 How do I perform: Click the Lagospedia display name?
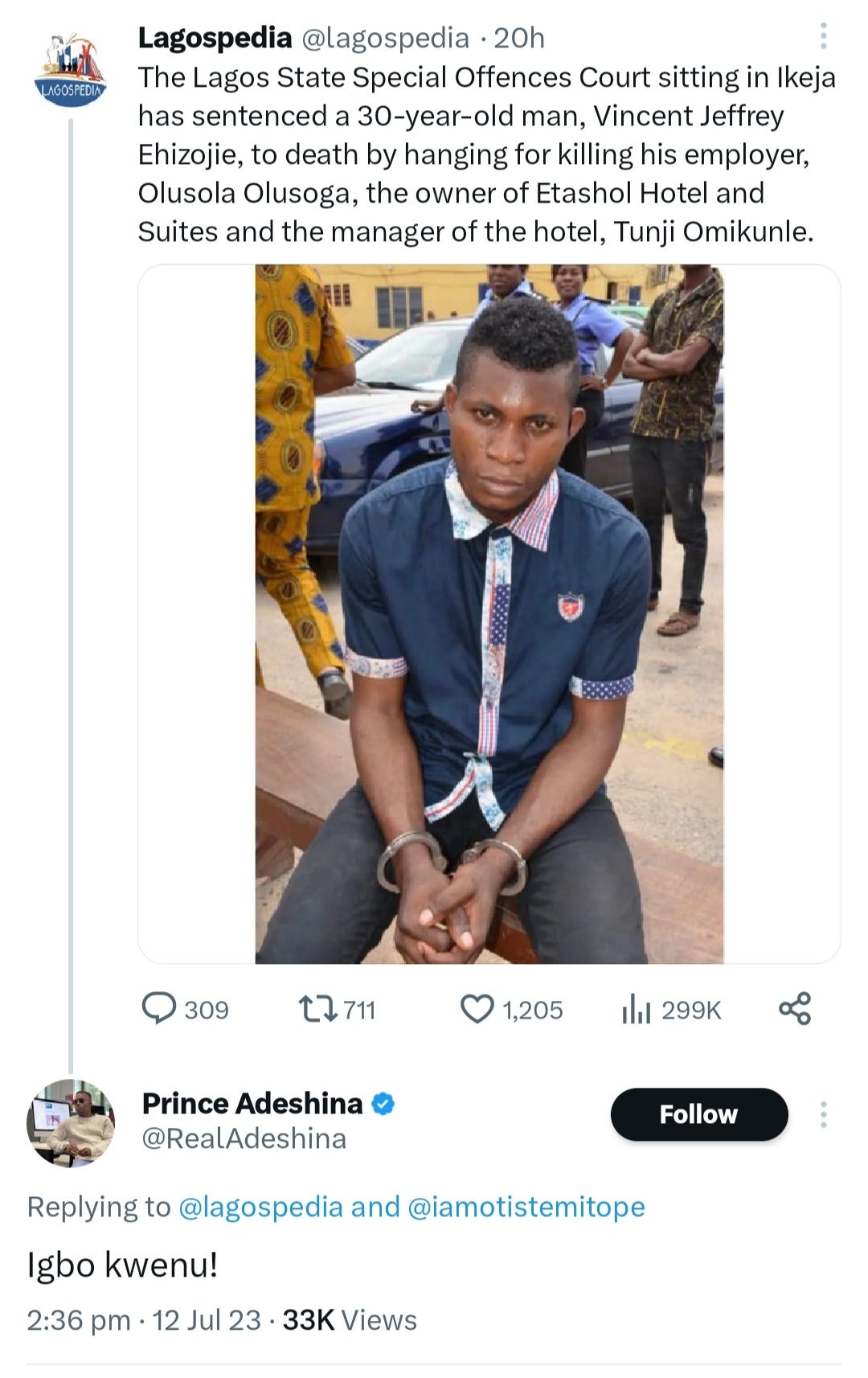[x=215, y=38]
